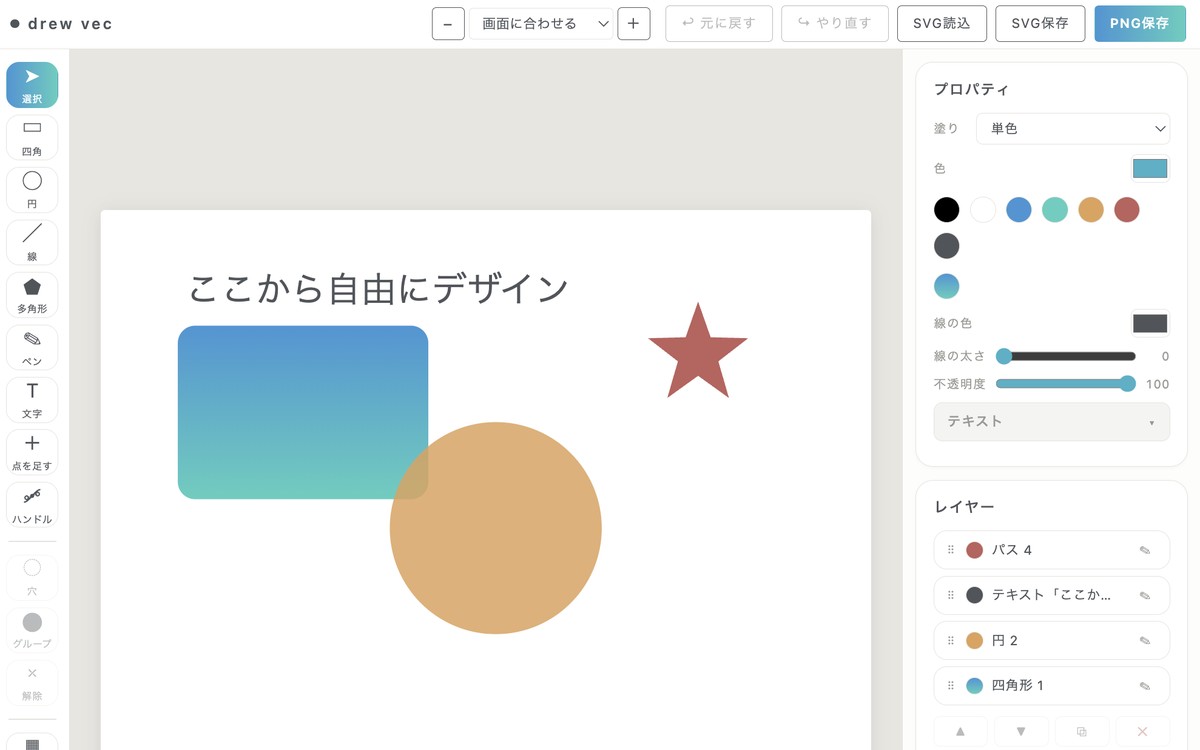Pick the dark gray palette swatch
Image resolution: width=1200 pixels, height=750 pixels.
click(947, 246)
